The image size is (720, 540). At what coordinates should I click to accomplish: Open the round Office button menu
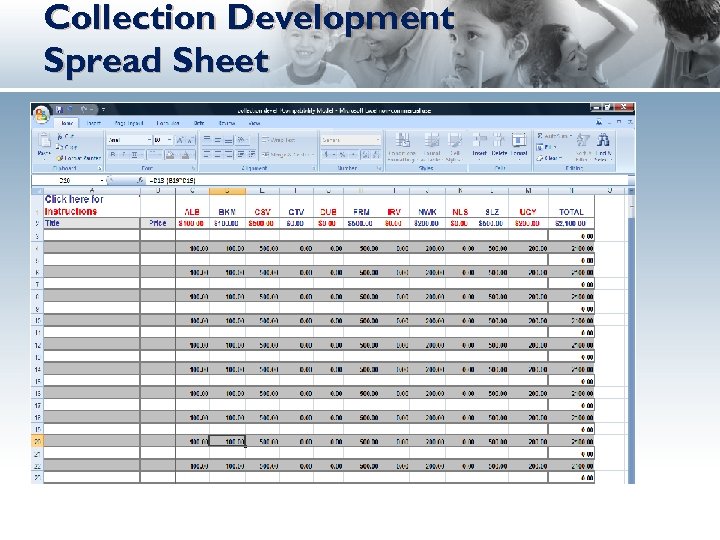coord(41,114)
